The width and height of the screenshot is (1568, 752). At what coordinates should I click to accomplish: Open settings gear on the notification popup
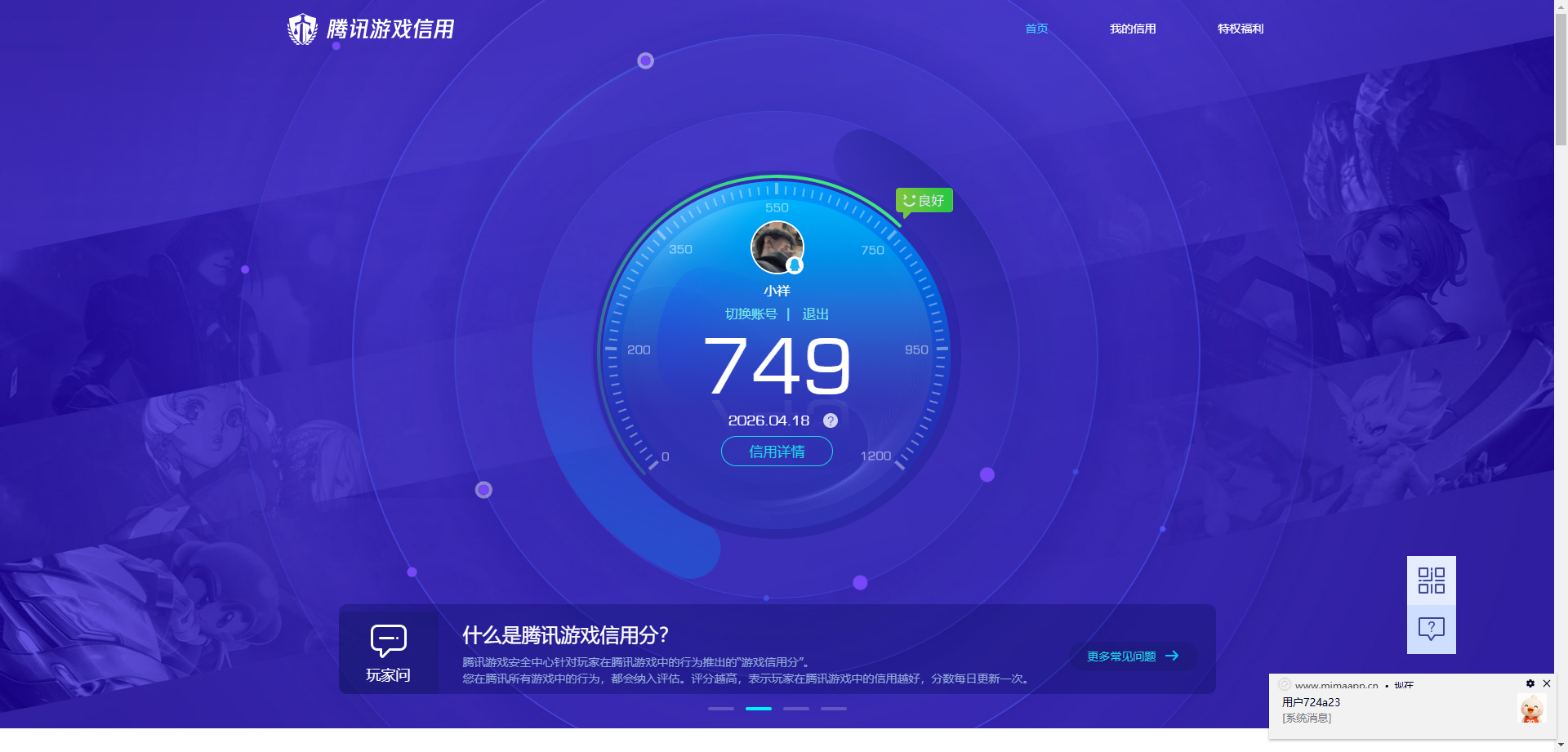point(1529,683)
